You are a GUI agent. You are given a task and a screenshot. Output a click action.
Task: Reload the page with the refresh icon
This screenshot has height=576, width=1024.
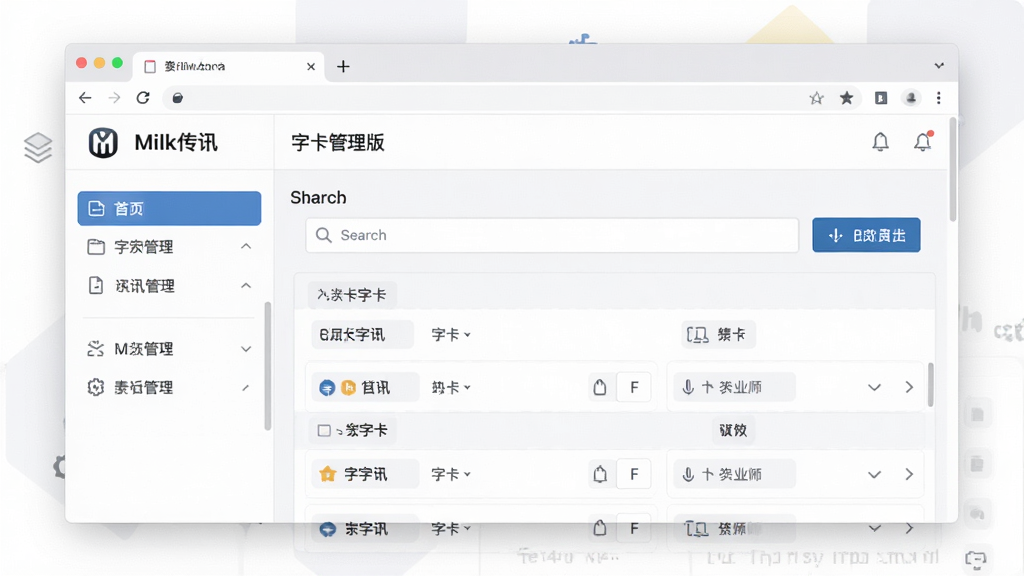tap(143, 98)
